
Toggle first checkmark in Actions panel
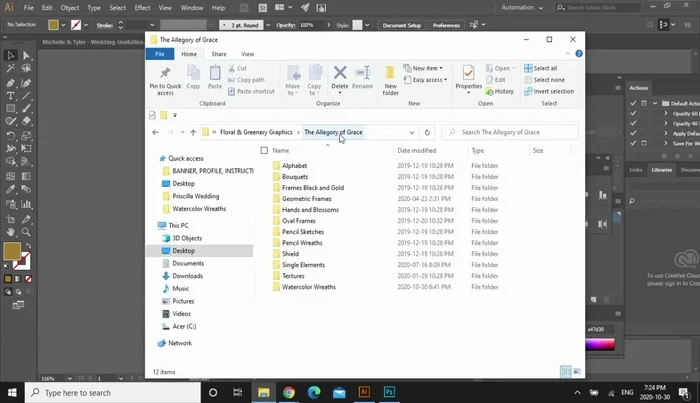pos(634,104)
